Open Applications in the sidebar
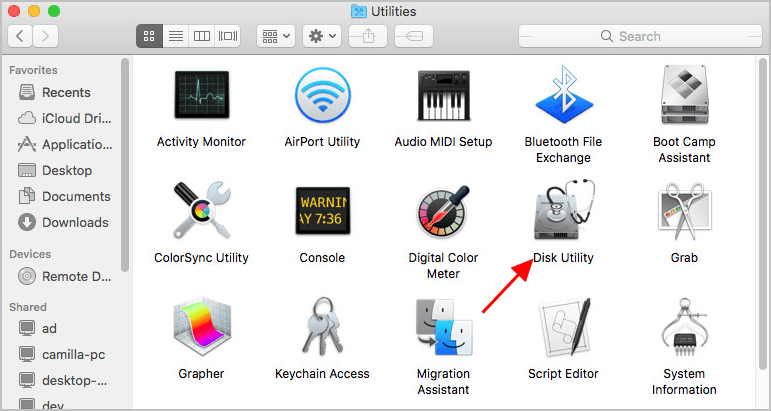The width and height of the screenshot is (771, 411). tap(63, 145)
